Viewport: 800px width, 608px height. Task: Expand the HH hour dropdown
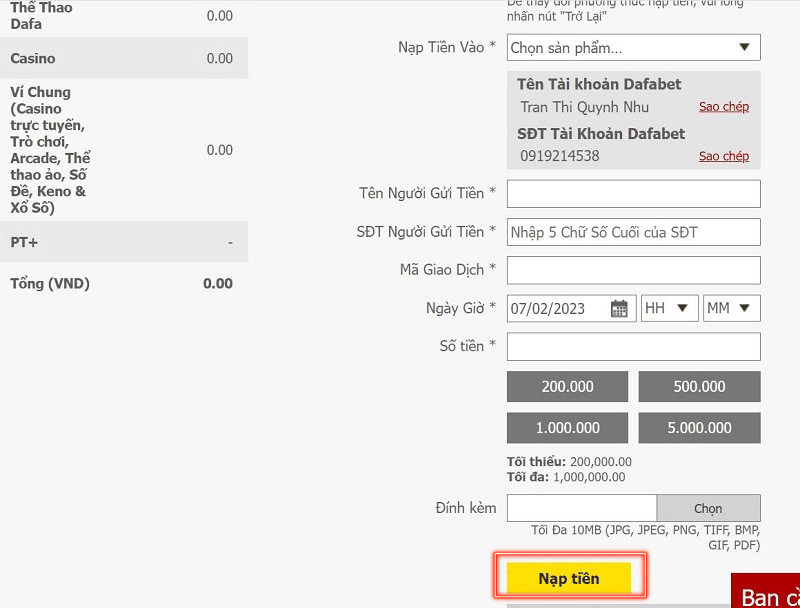click(669, 308)
